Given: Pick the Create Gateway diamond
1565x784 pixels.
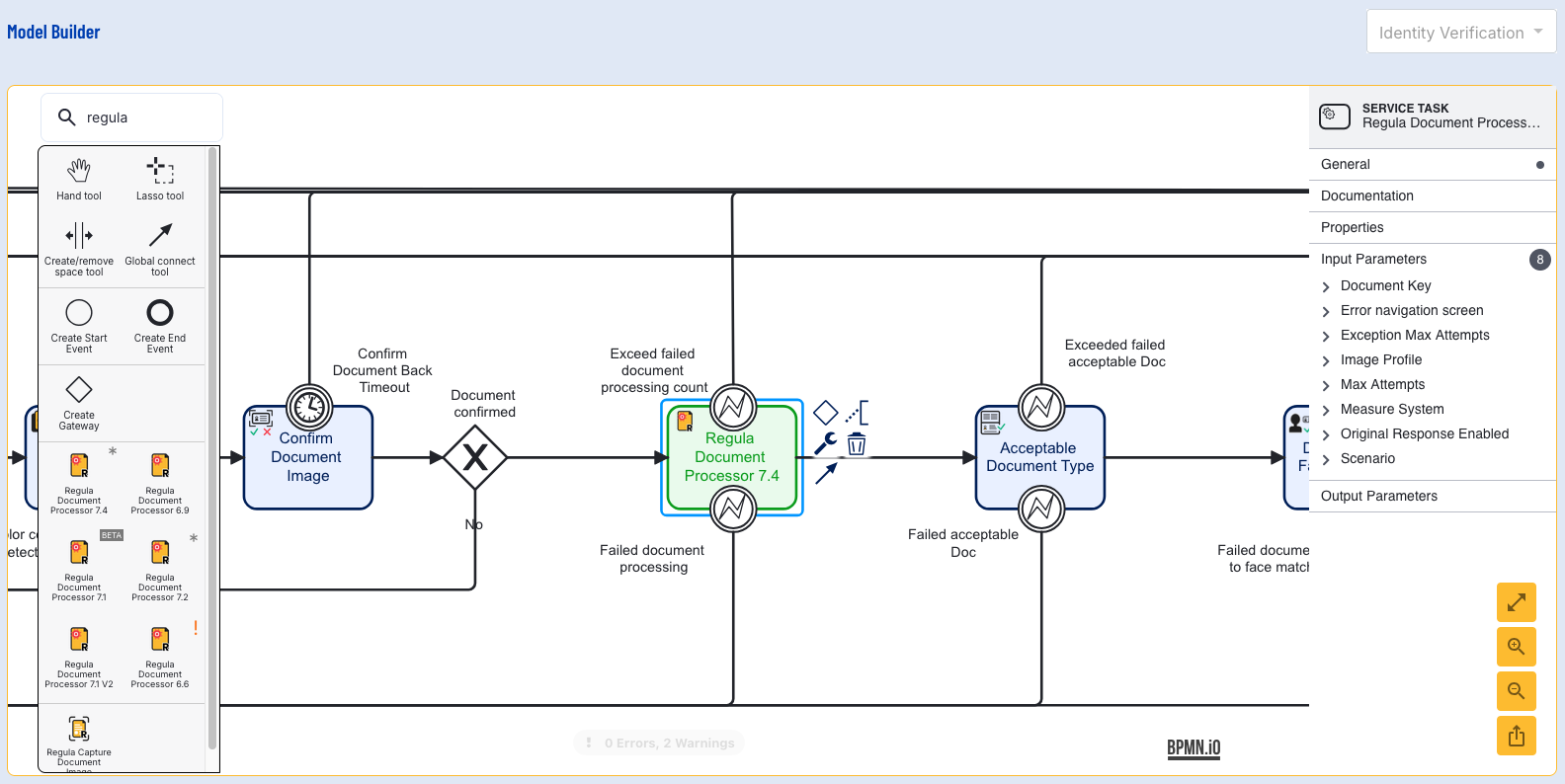Looking at the screenshot, I should 79,403.
